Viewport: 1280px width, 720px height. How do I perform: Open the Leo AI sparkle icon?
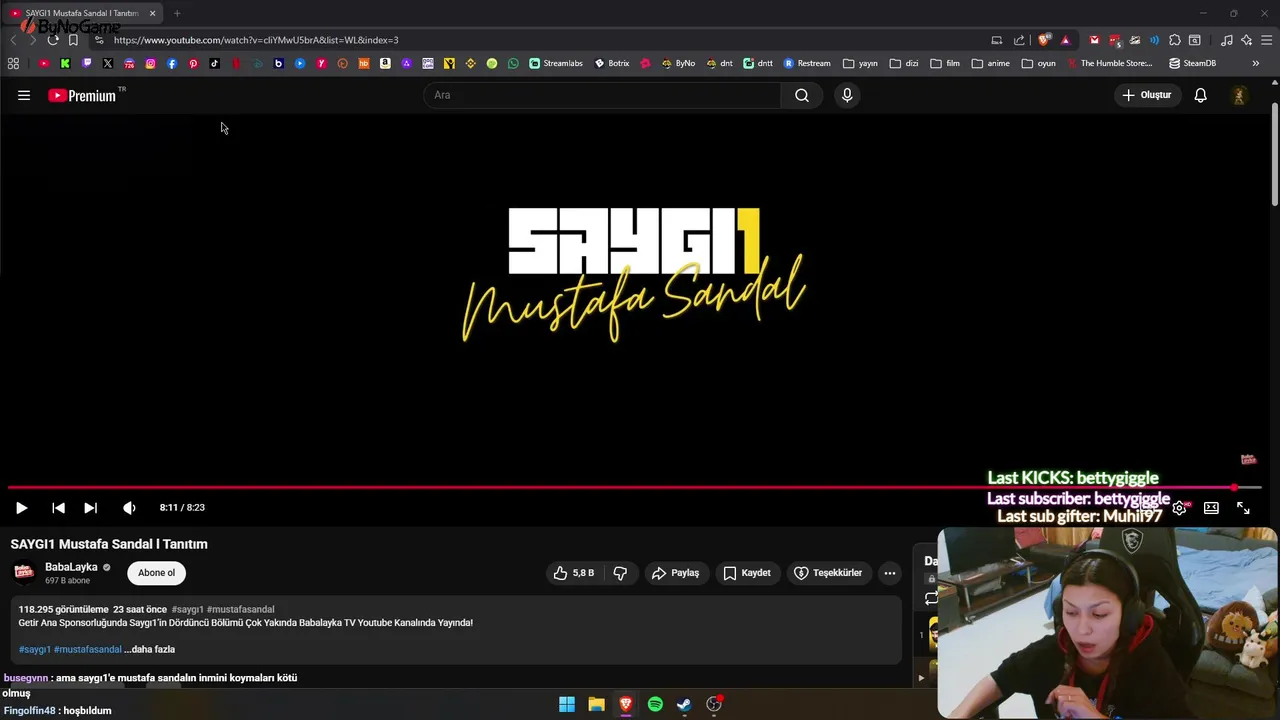(x=1247, y=40)
